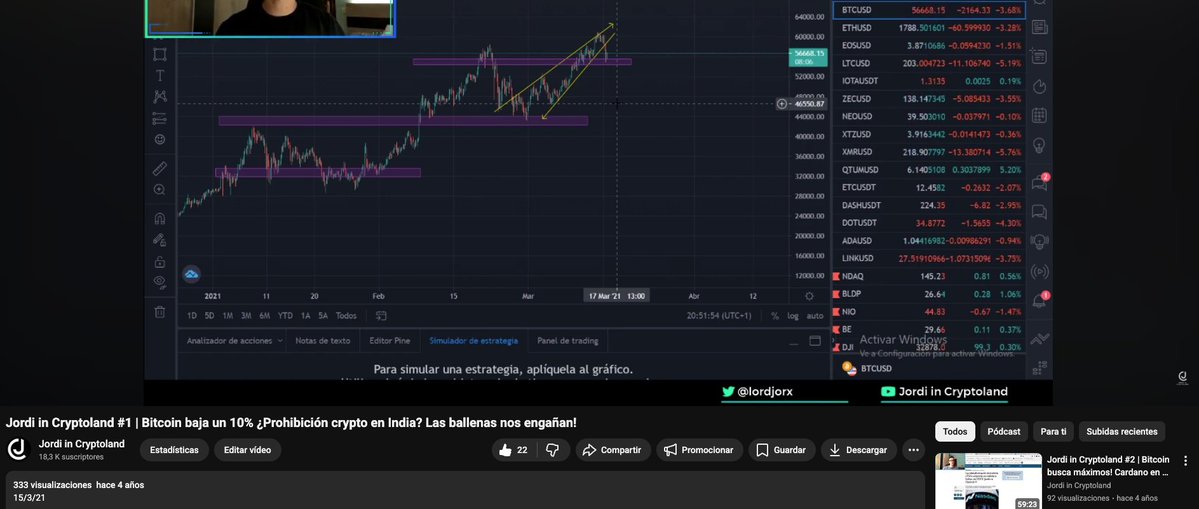Click the blue cloud save button on chart

191,274
